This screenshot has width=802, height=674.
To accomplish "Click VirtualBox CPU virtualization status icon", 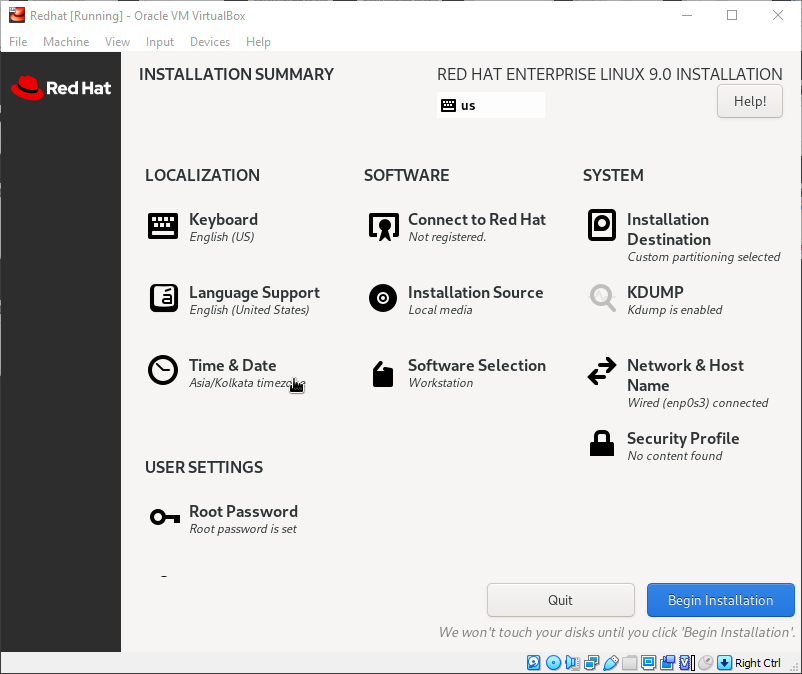I will 686,663.
